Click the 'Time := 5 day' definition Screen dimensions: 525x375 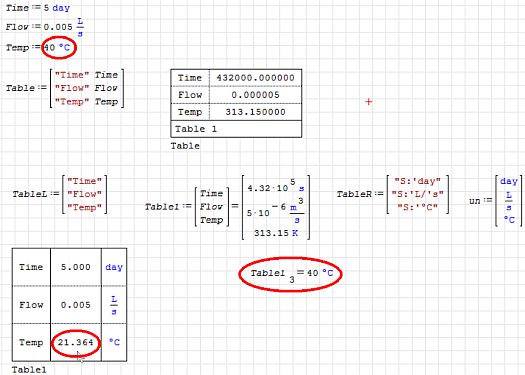[38, 8]
